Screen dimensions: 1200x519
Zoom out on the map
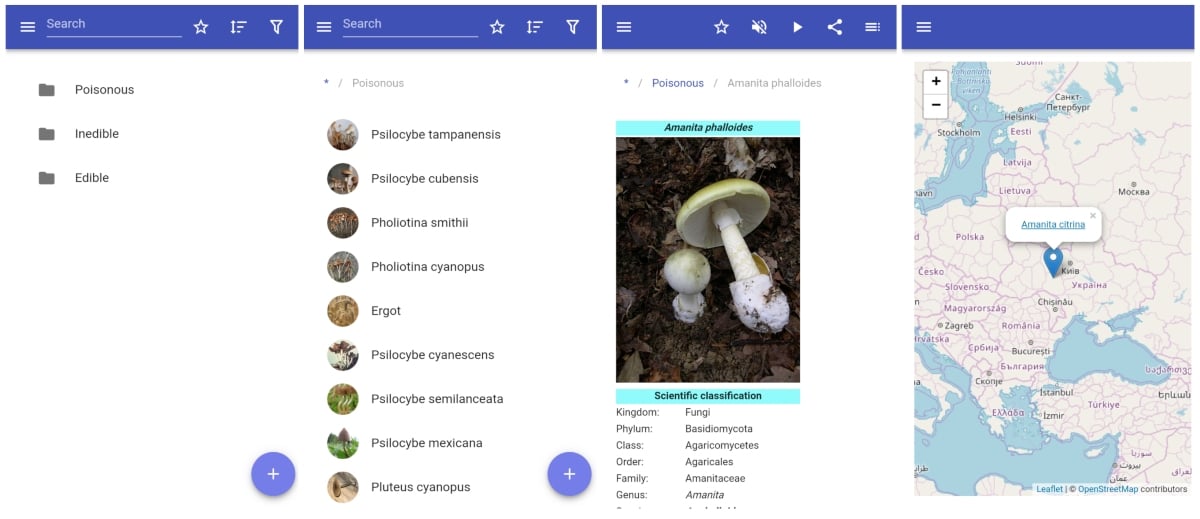click(x=936, y=105)
